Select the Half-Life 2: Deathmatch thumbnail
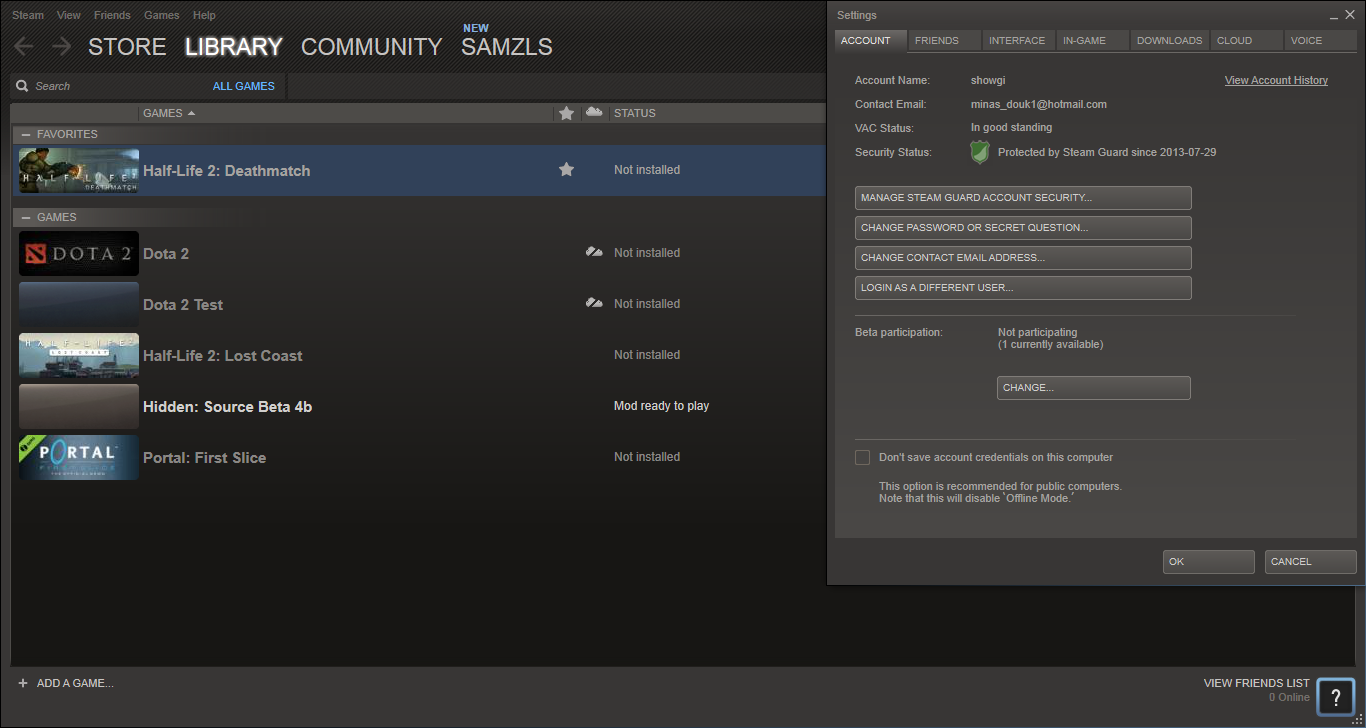 (79, 171)
